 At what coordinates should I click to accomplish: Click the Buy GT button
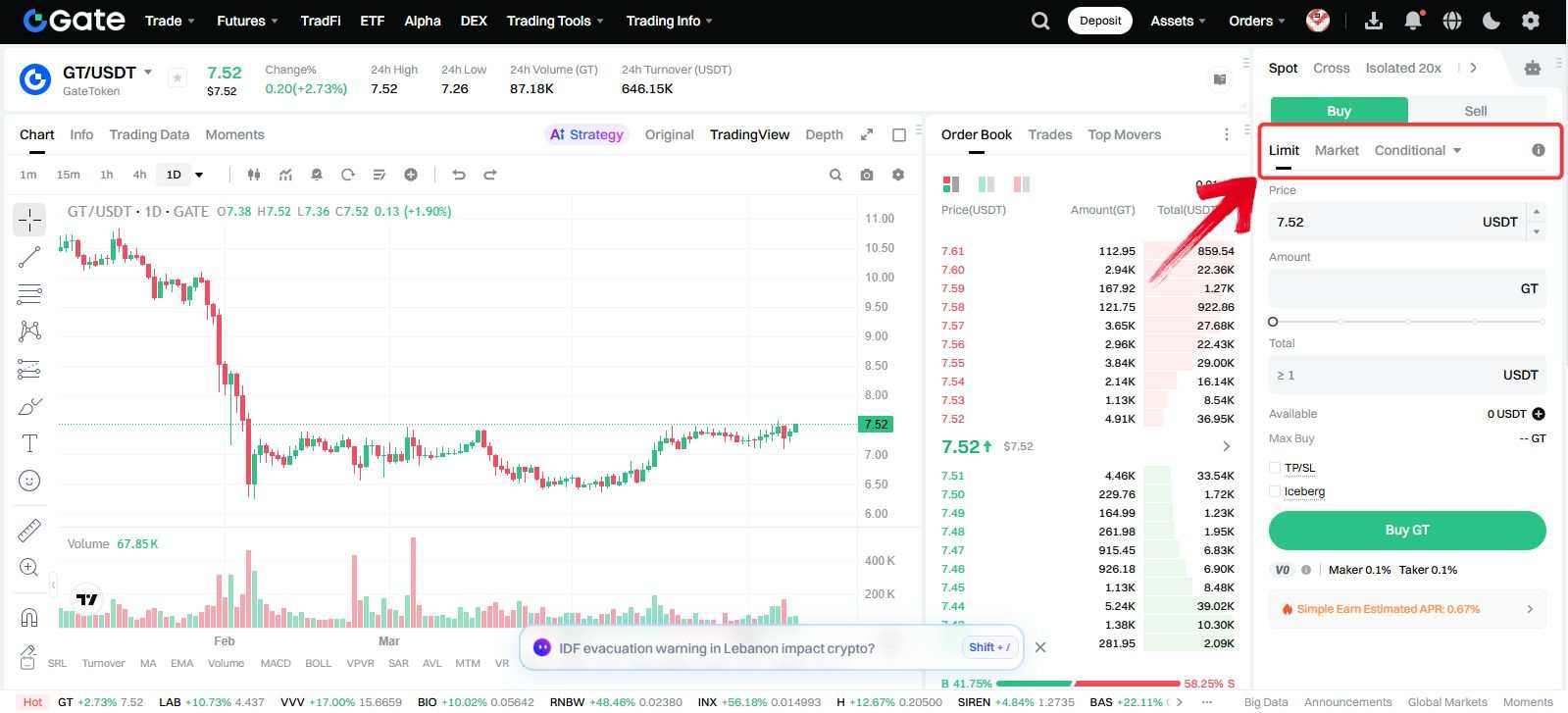coord(1407,530)
